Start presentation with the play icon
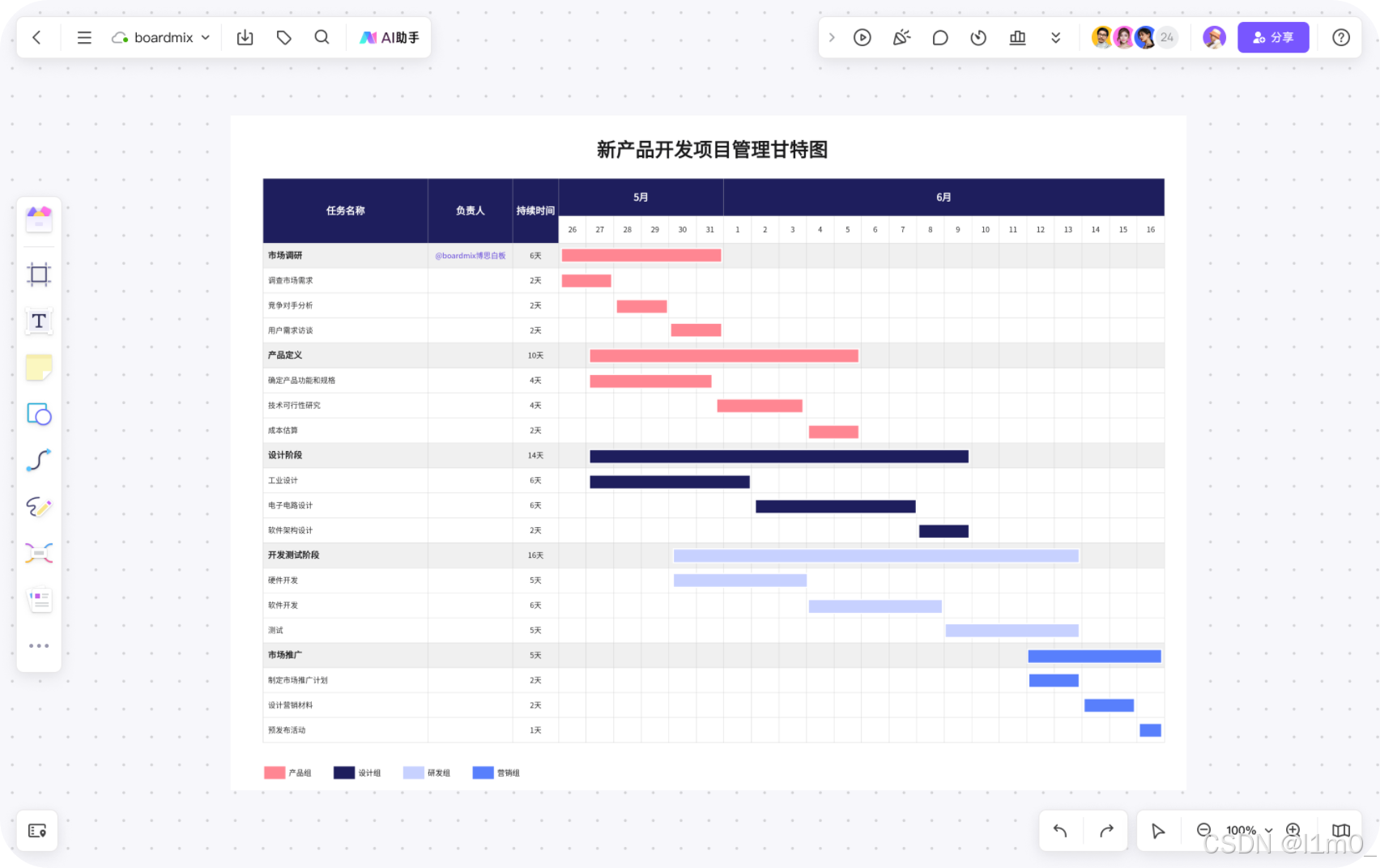The width and height of the screenshot is (1380, 868). click(x=862, y=37)
